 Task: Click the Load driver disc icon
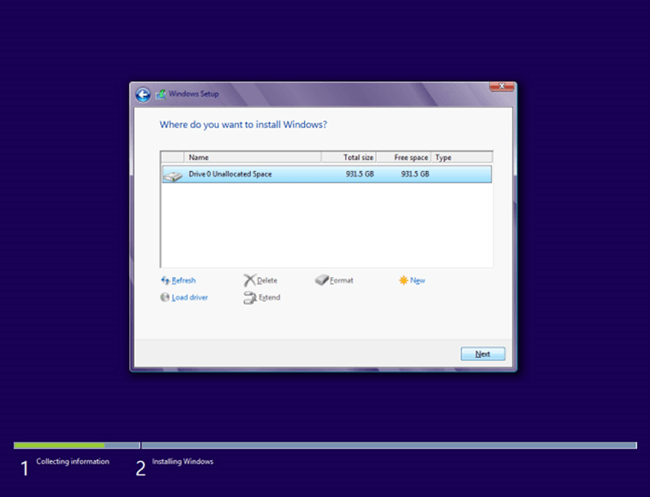pos(165,297)
